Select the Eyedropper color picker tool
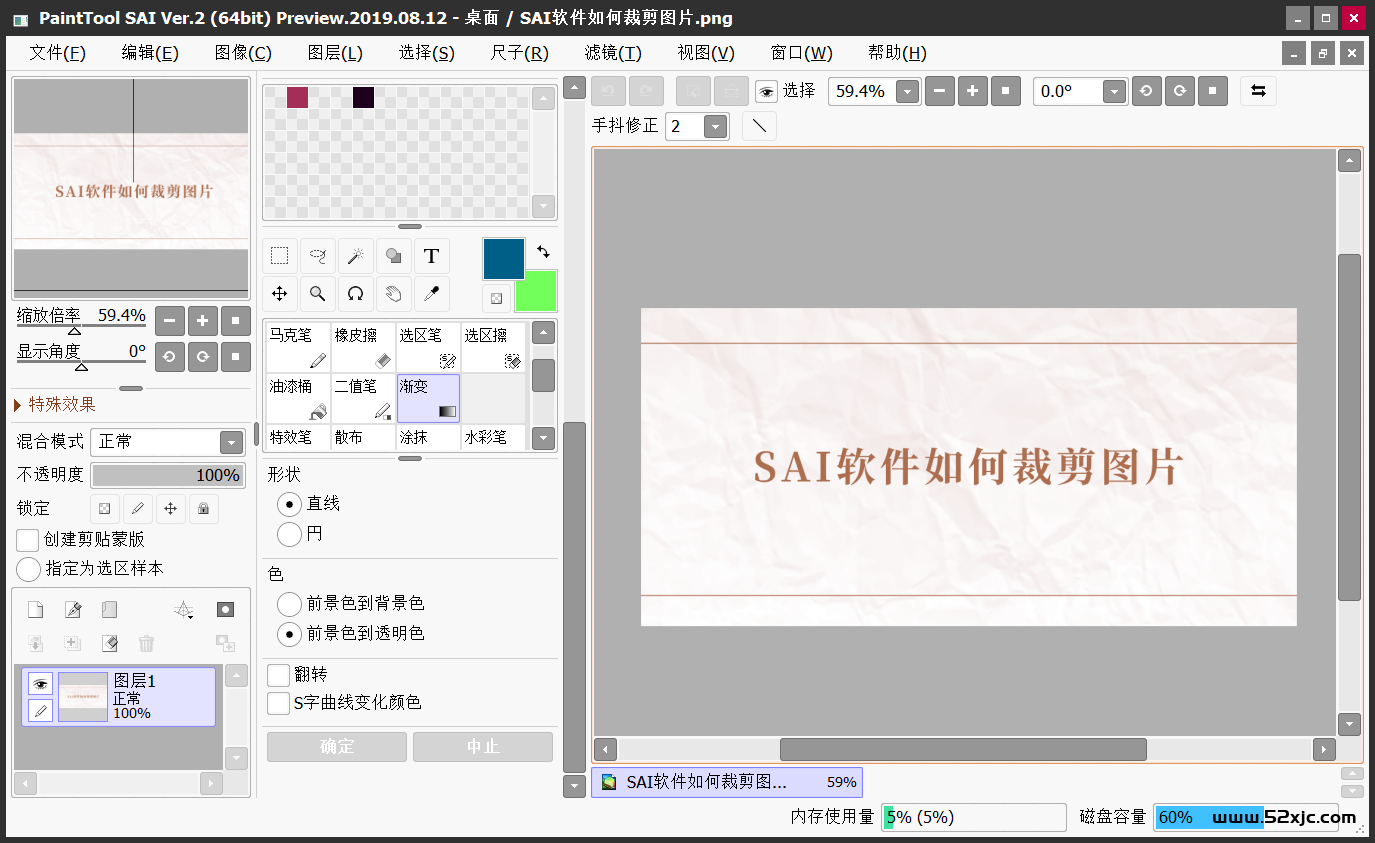The height and width of the screenshot is (843, 1375). (431, 294)
